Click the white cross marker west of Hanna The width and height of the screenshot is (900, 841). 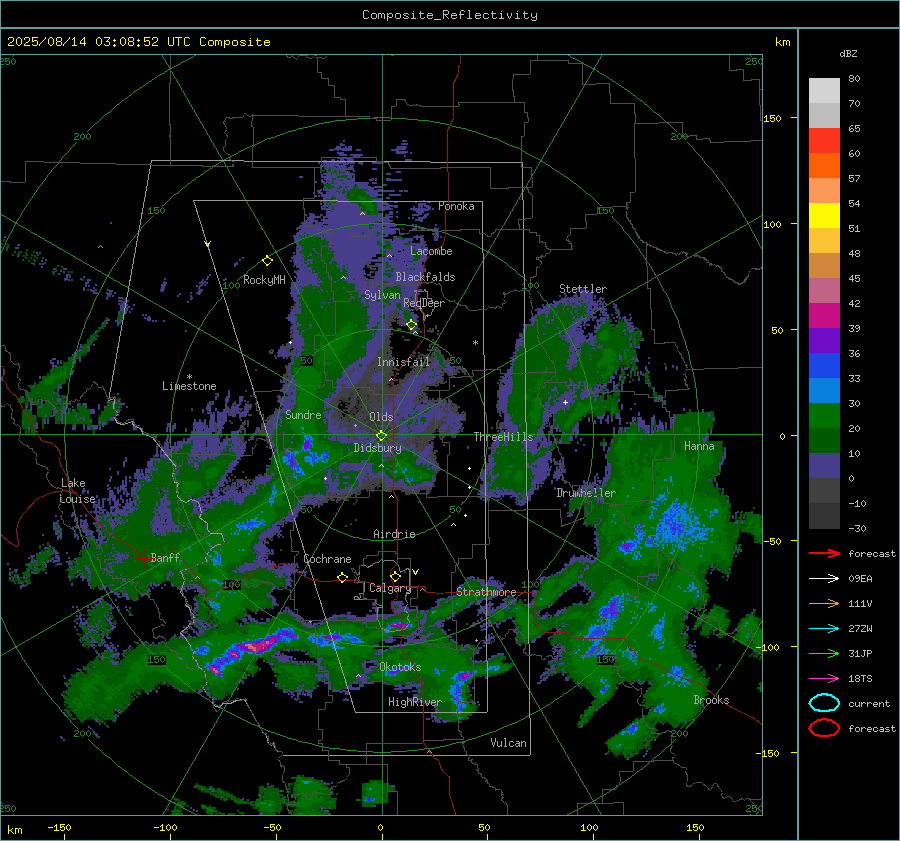pyautogui.click(x=565, y=402)
